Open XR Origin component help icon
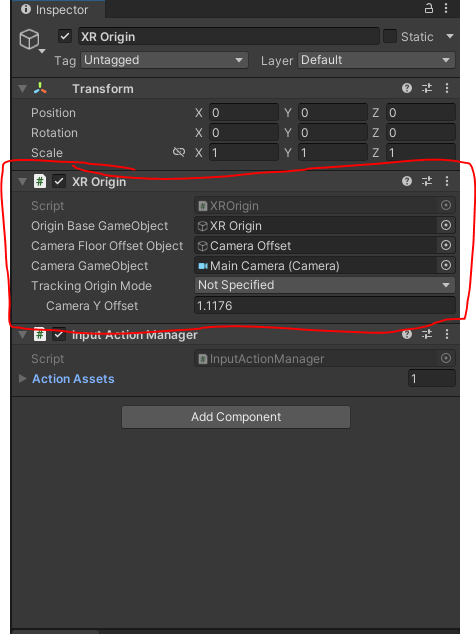This screenshot has width=476, height=634. pyautogui.click(x=407, y=181)
